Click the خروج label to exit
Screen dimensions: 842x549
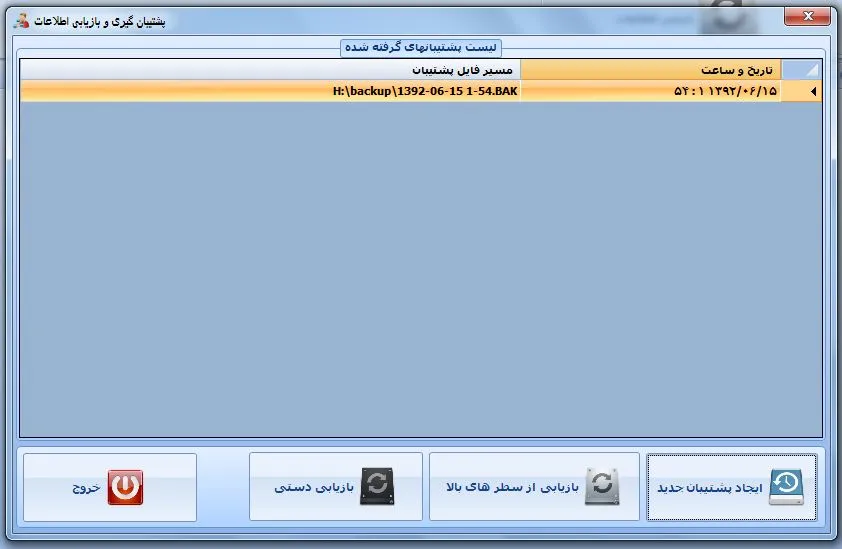click(x=86, y=488)
